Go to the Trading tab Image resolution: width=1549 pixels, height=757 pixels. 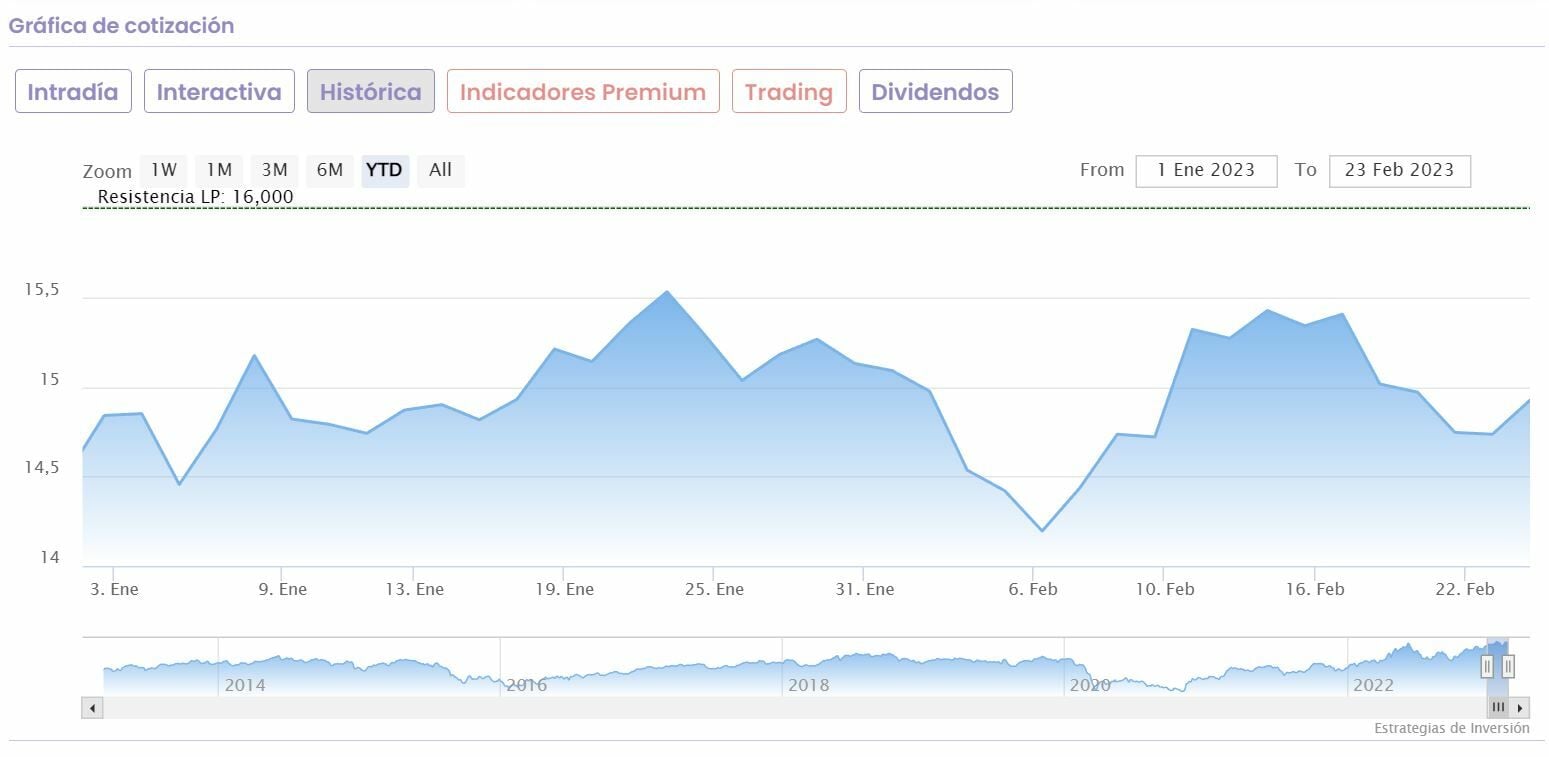tap(789, 92)
